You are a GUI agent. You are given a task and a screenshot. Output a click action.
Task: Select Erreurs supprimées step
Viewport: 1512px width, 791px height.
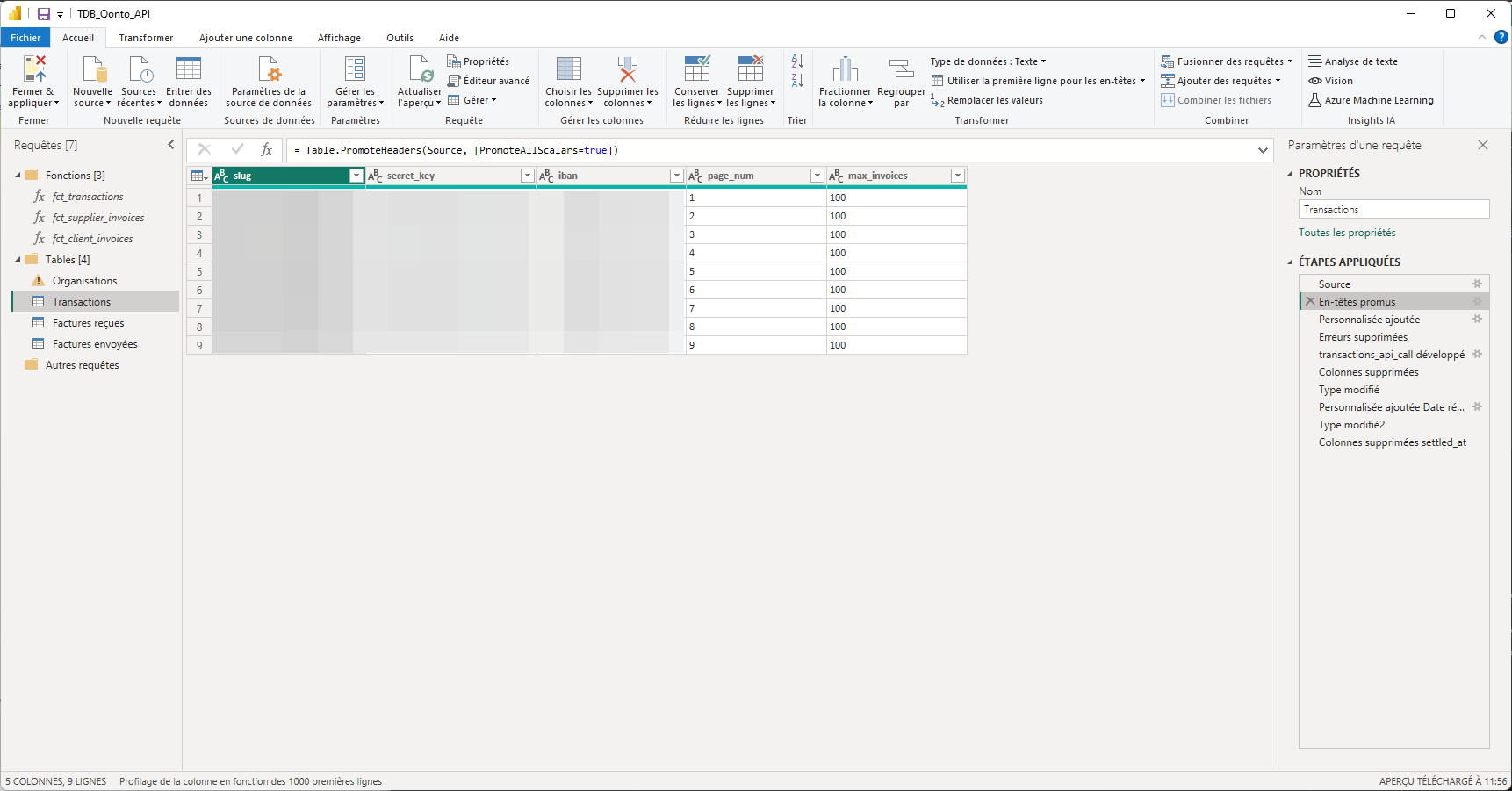pyautogui.click(x=1363, y=337)
